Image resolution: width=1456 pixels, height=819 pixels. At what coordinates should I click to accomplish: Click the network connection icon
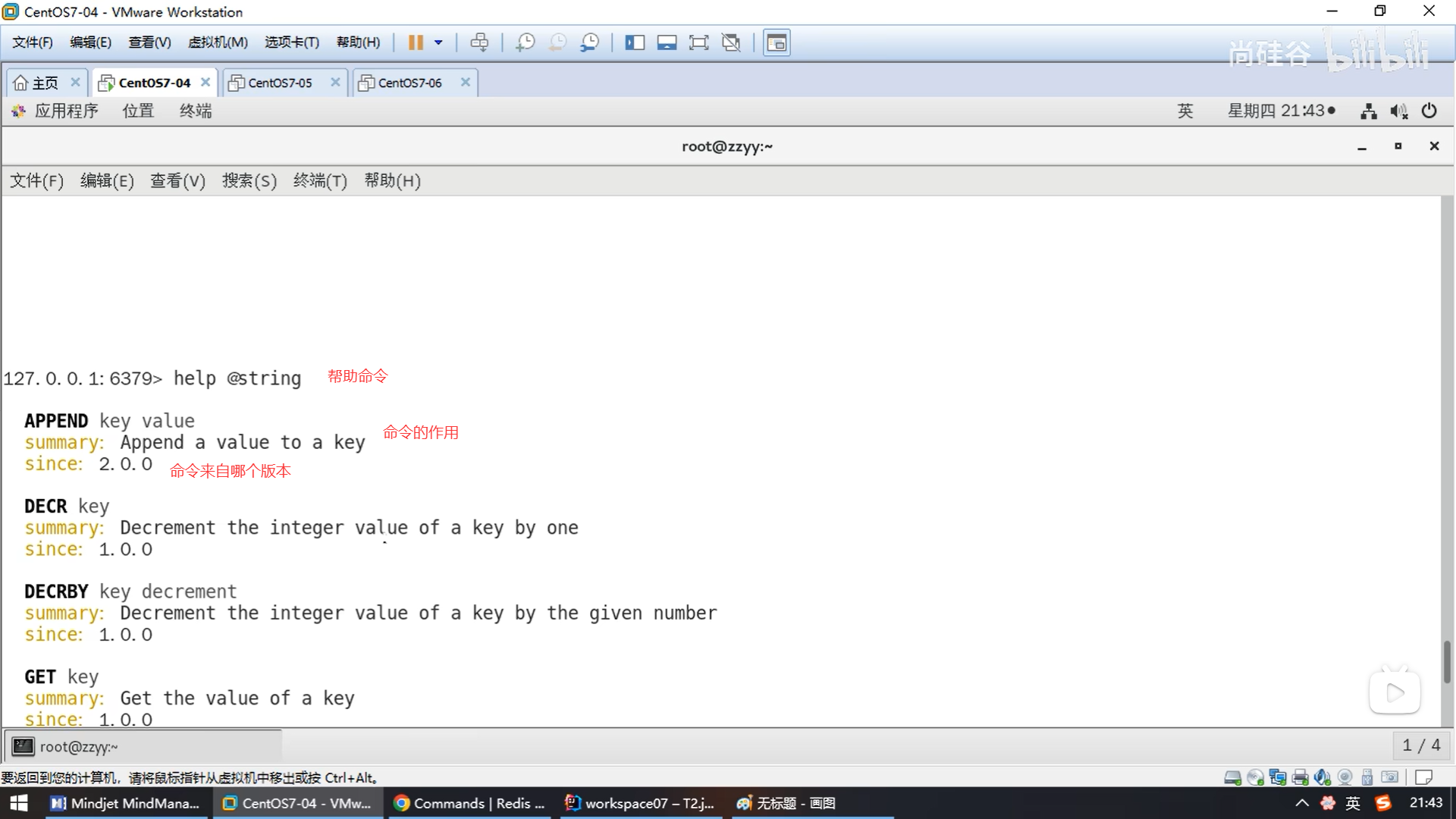coord(1368,111)
